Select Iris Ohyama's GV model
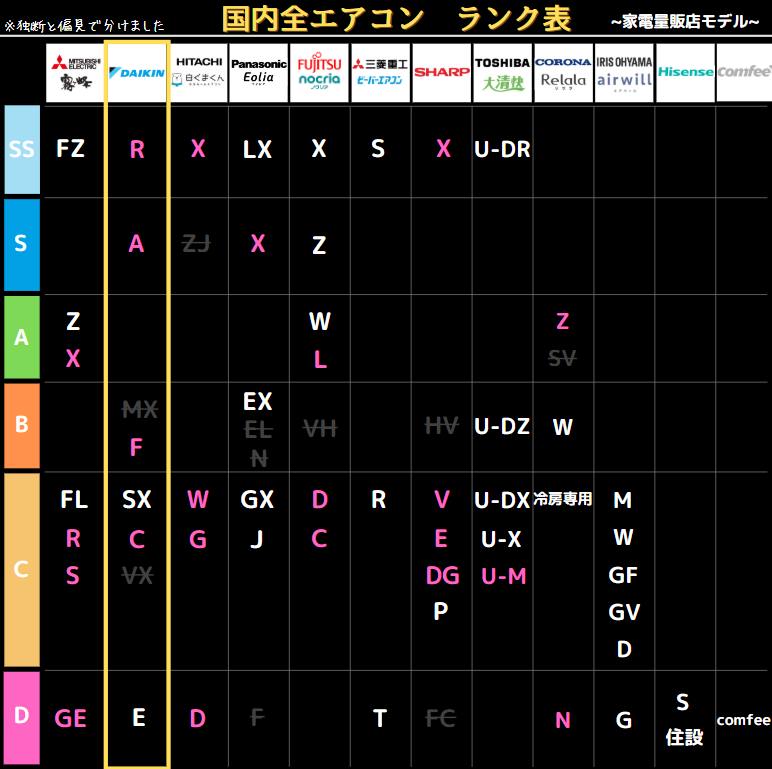The height and width of the screenshot is (769, 772). (624, 612)
